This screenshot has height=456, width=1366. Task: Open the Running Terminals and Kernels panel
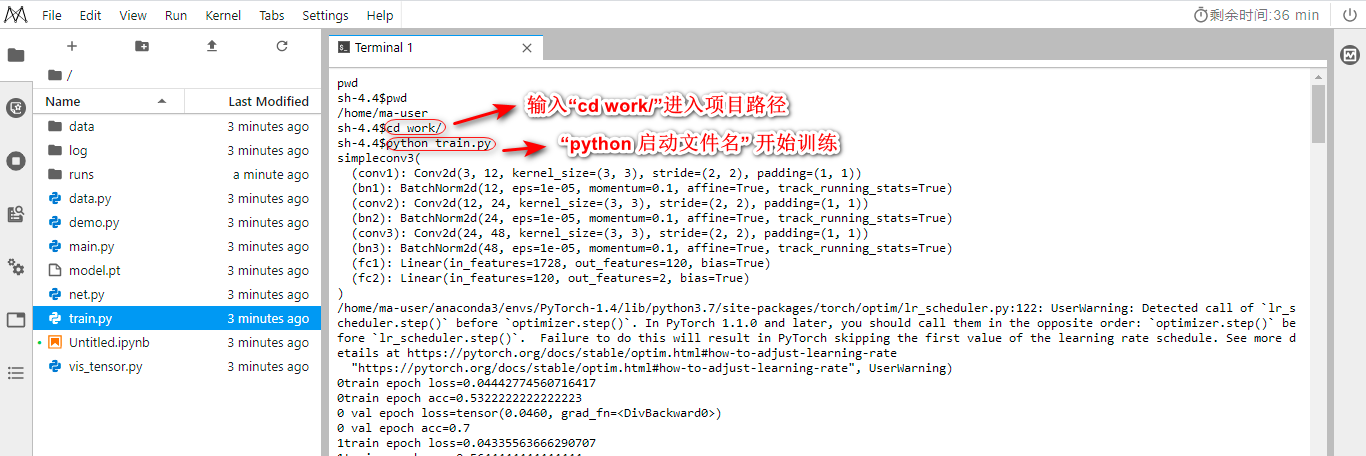16,161
